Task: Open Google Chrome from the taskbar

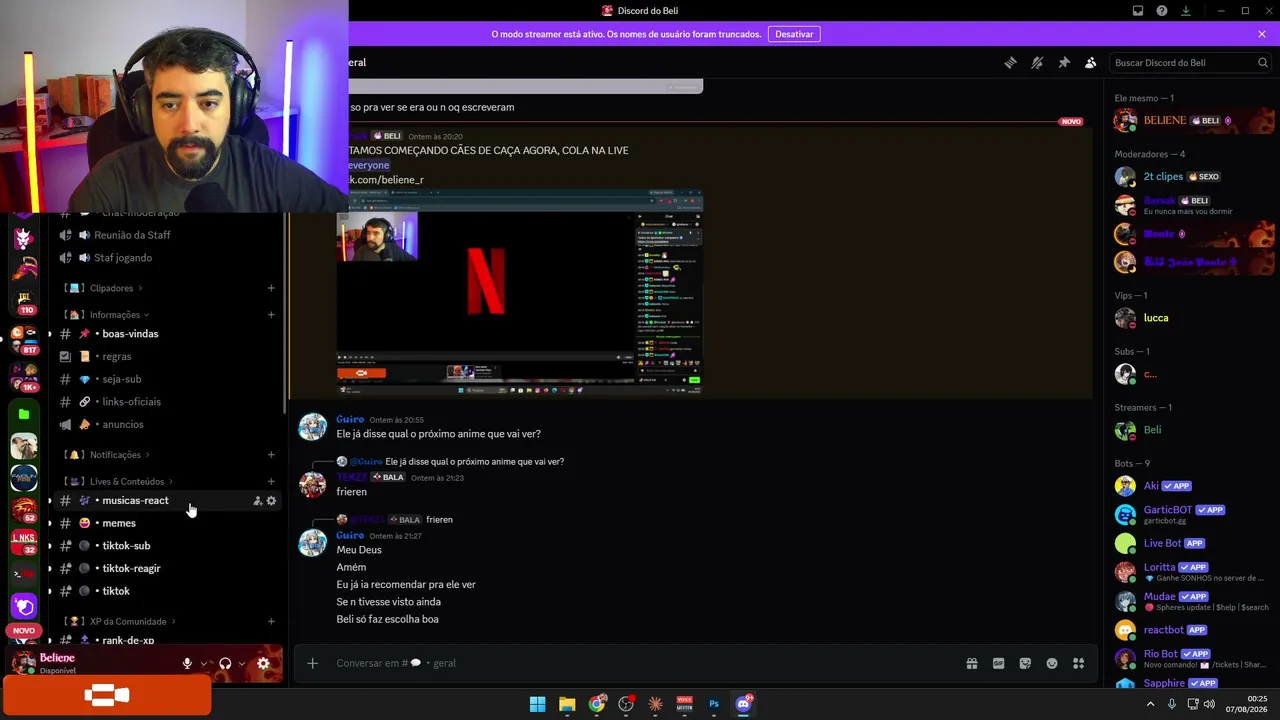Action: (x=597, y=704)
